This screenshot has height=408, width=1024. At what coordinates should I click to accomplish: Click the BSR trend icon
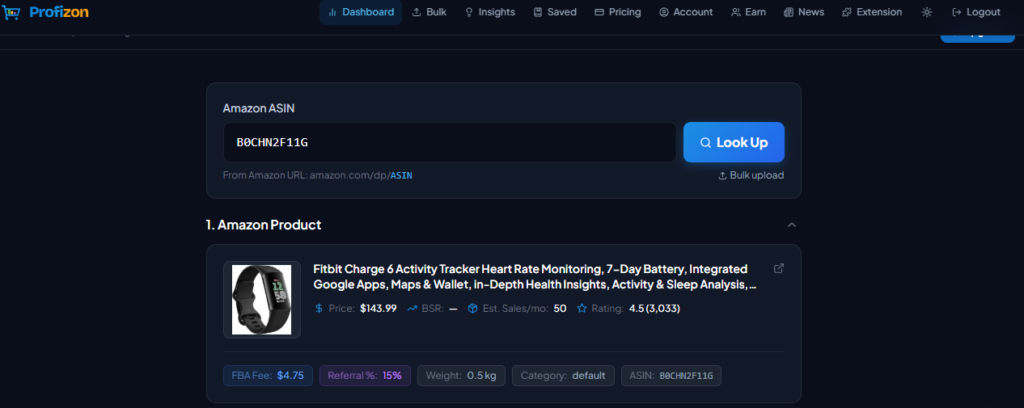click(x=412, y=309)
